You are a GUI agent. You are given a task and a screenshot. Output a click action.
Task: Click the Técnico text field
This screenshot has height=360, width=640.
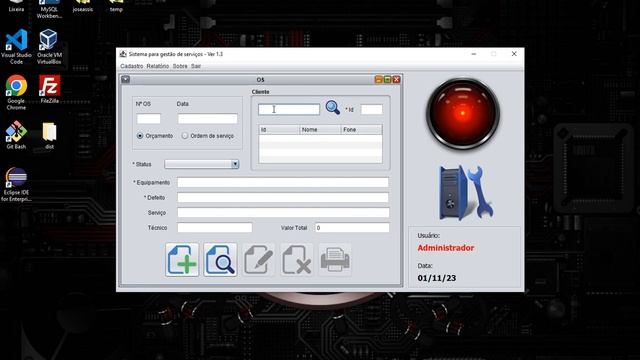point(215,228)
